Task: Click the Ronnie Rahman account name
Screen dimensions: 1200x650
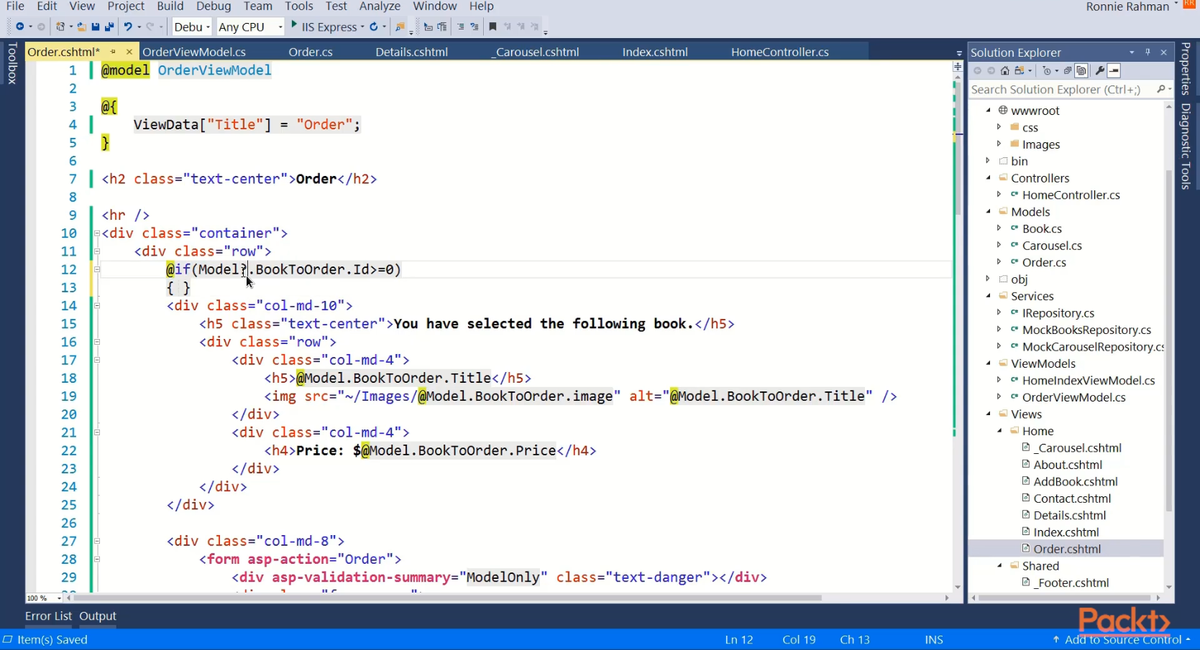Action: [1127, 6]
